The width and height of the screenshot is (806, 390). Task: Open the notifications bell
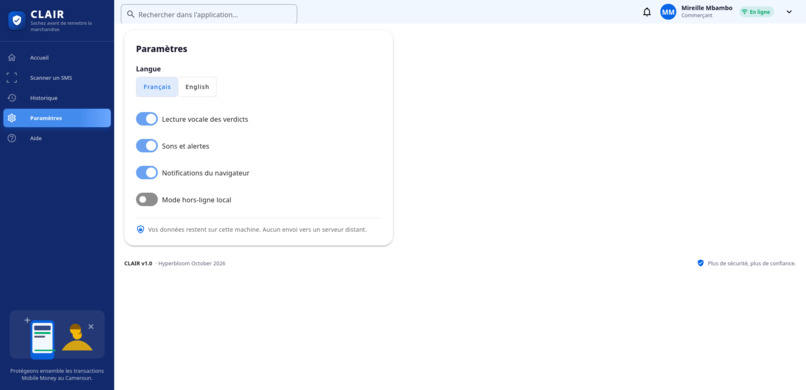tap(647, 12)
